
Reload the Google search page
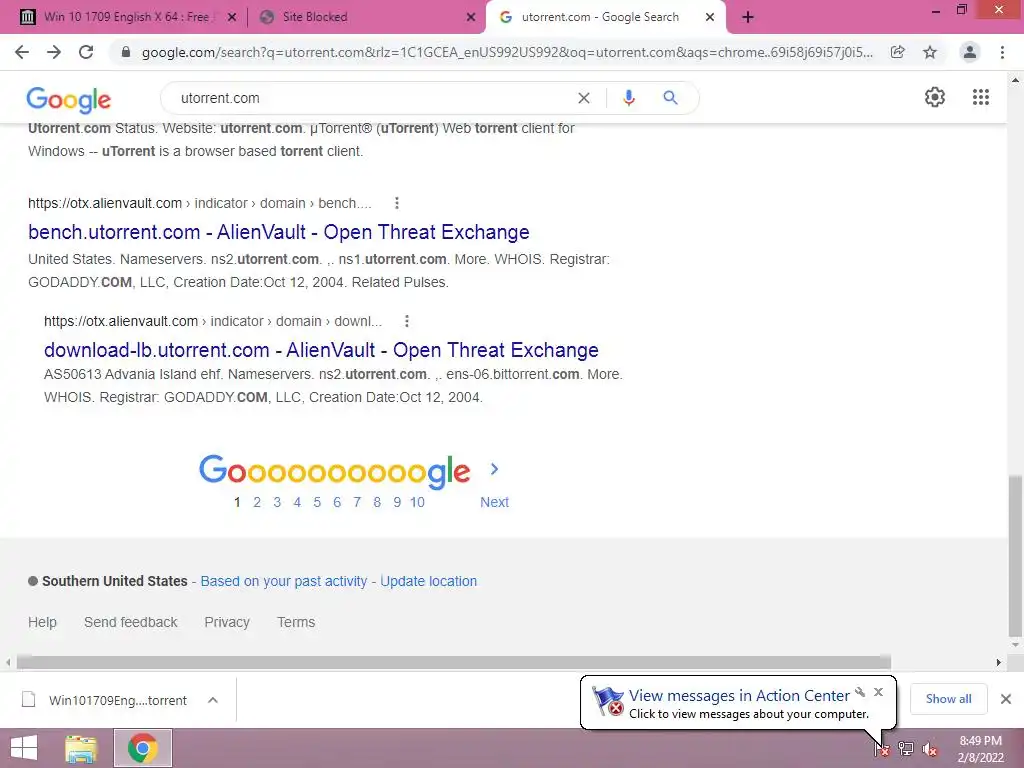(86, 52)
